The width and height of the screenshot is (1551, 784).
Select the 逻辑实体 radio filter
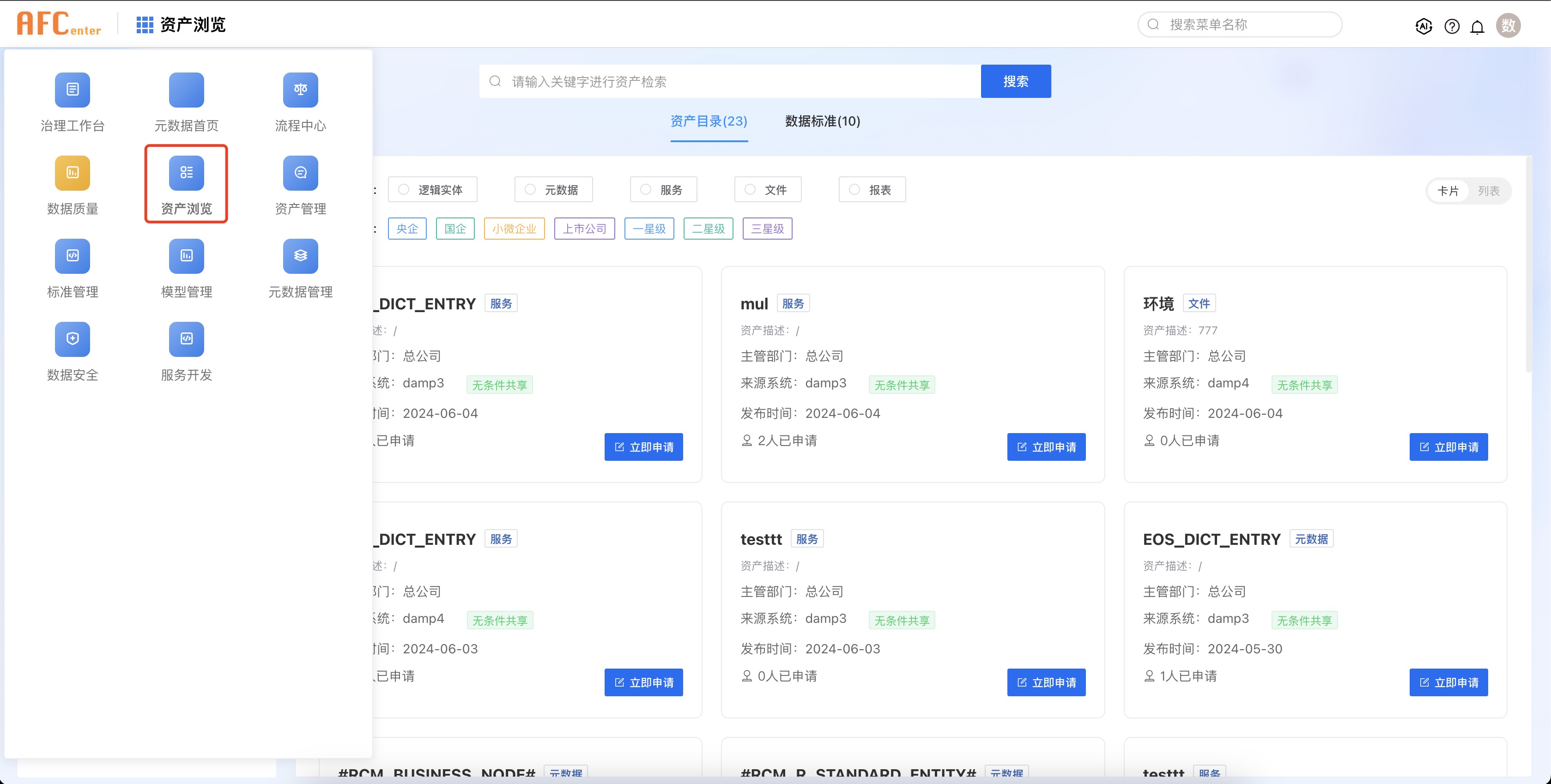click(432, 189)
